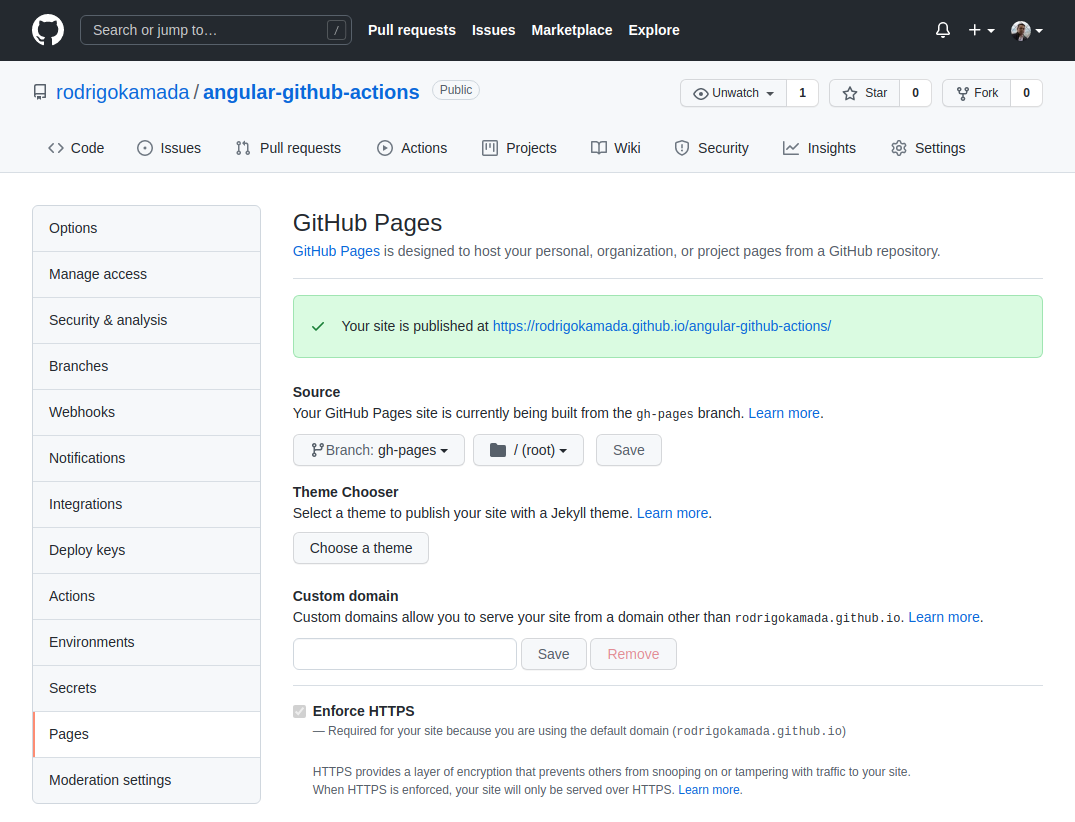
Task: Open angular-github-actions repository link
Action: (311, 92)
